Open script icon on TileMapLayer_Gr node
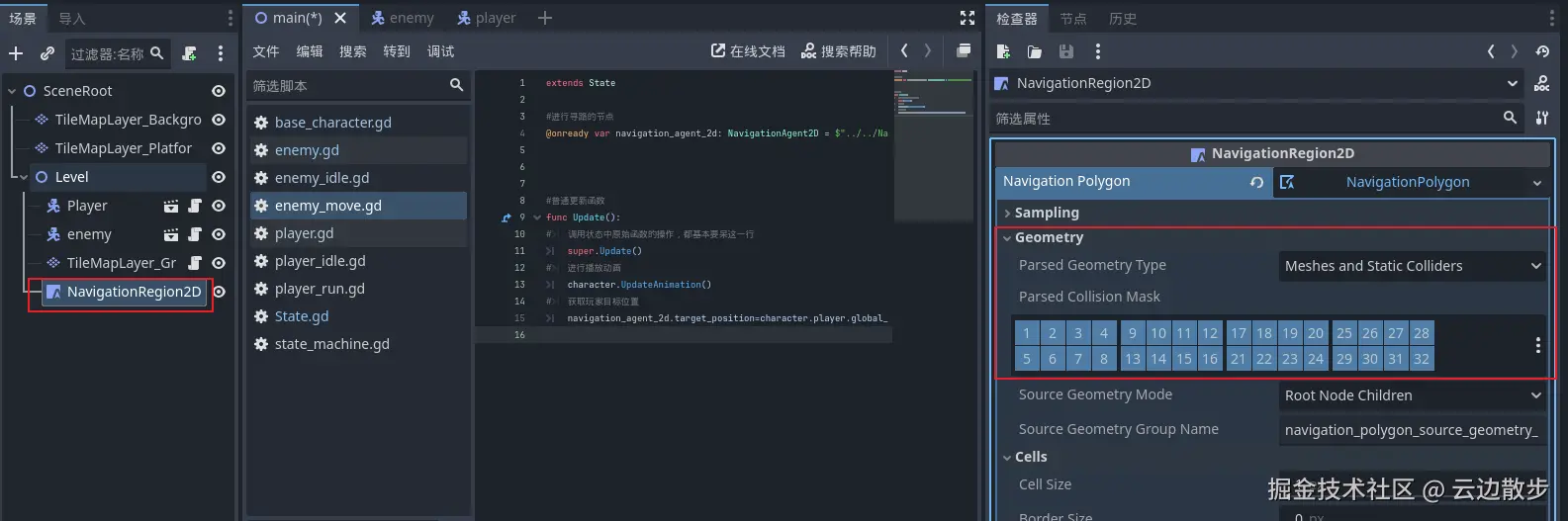 pyautogui.click(x=195, y=263)
